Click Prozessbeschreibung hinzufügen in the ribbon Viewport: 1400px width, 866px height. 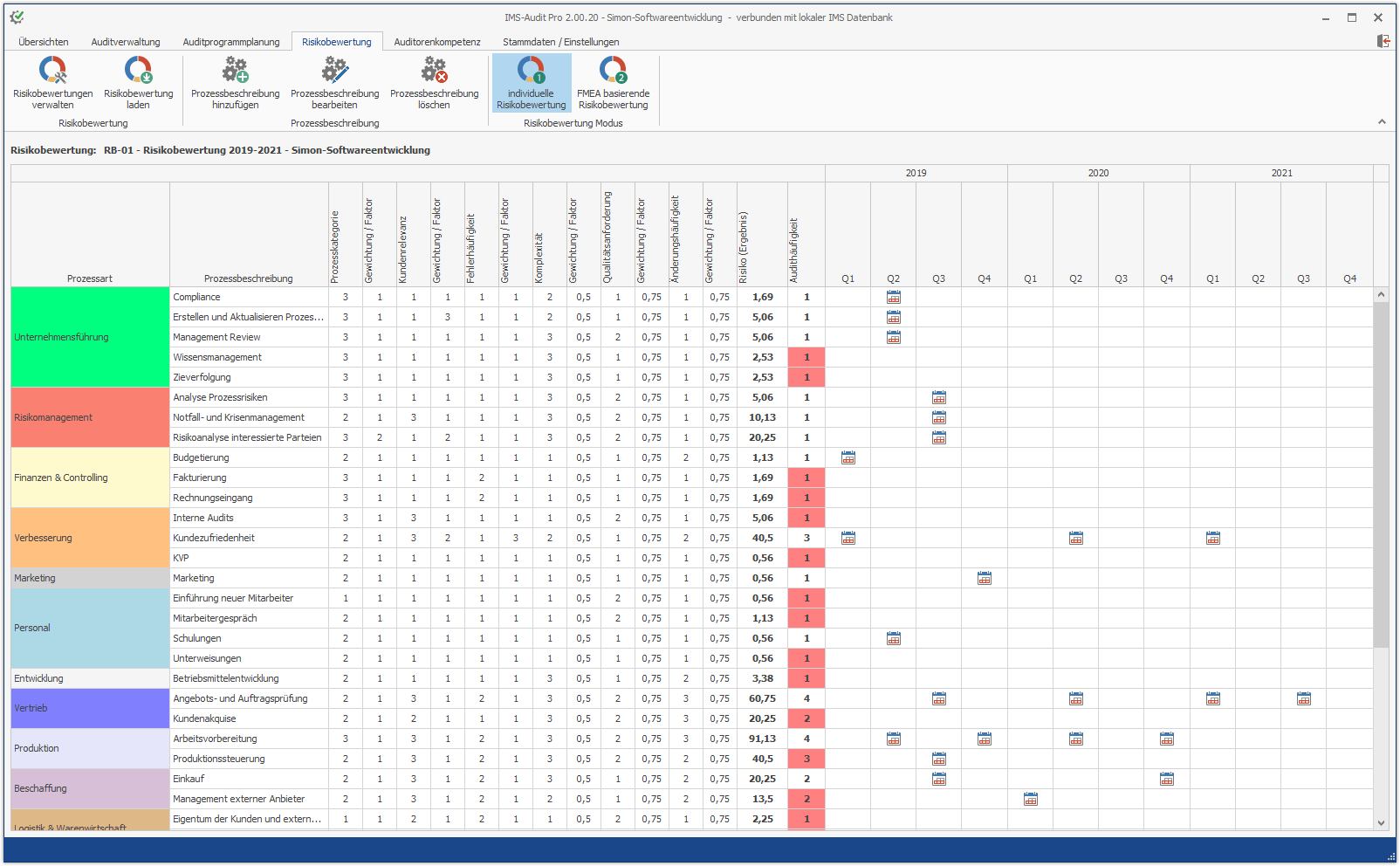(234, 83)
